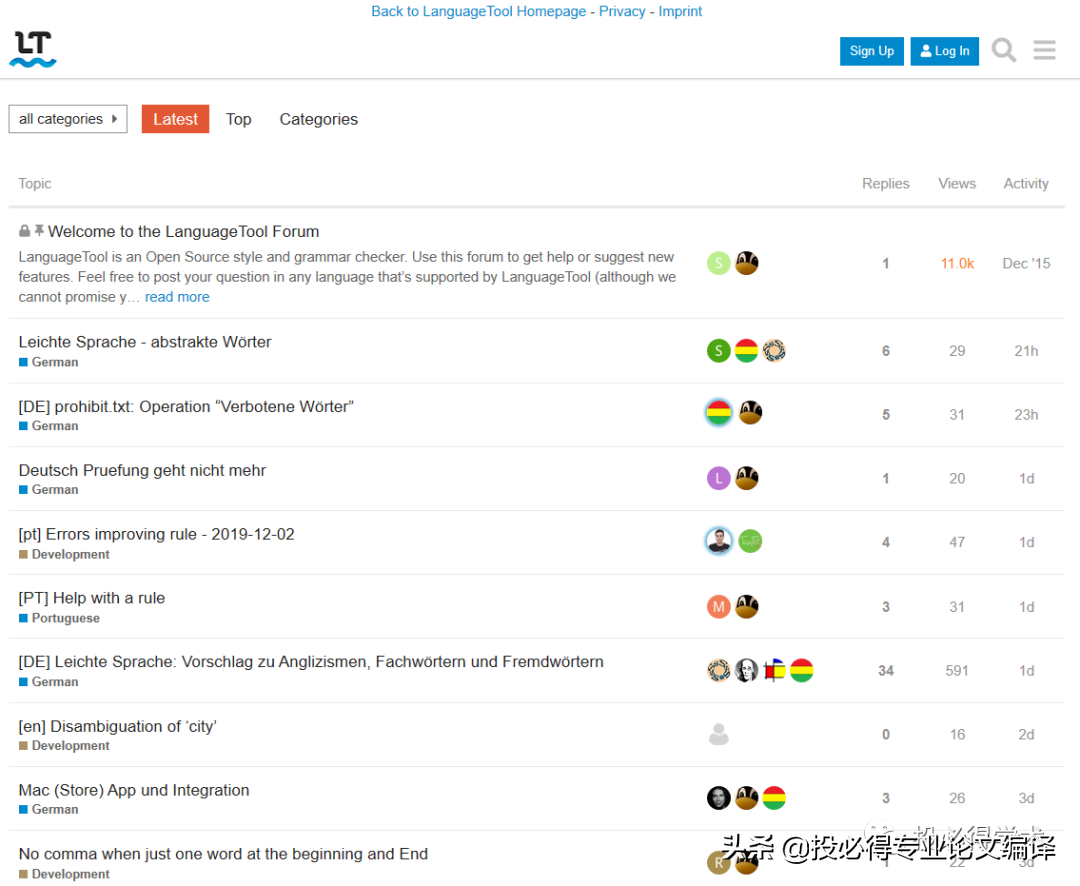Click German category under Anglizismen topic
Viewport: 1080px width, 886px height.
(49, 681)
